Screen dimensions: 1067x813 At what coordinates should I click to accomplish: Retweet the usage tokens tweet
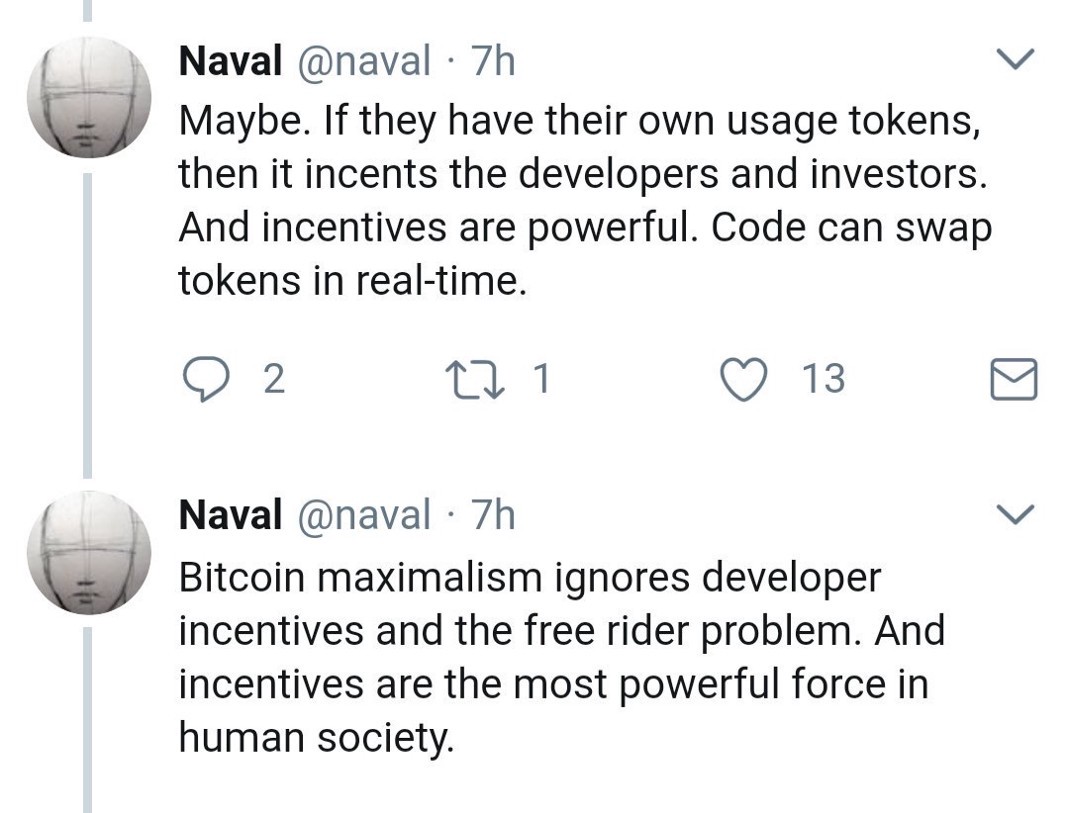(474, 380)
